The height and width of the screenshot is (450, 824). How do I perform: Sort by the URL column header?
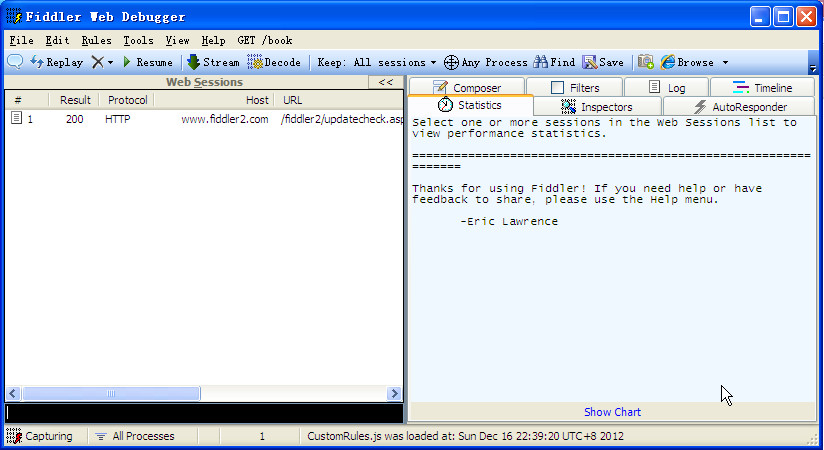pos(338,100)
